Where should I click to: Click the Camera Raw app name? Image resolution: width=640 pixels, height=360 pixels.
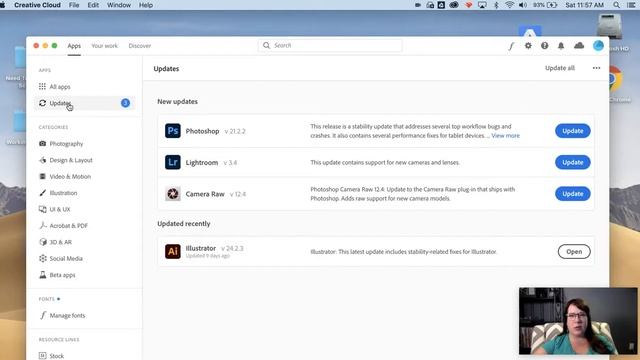click(x=205, y=194)
